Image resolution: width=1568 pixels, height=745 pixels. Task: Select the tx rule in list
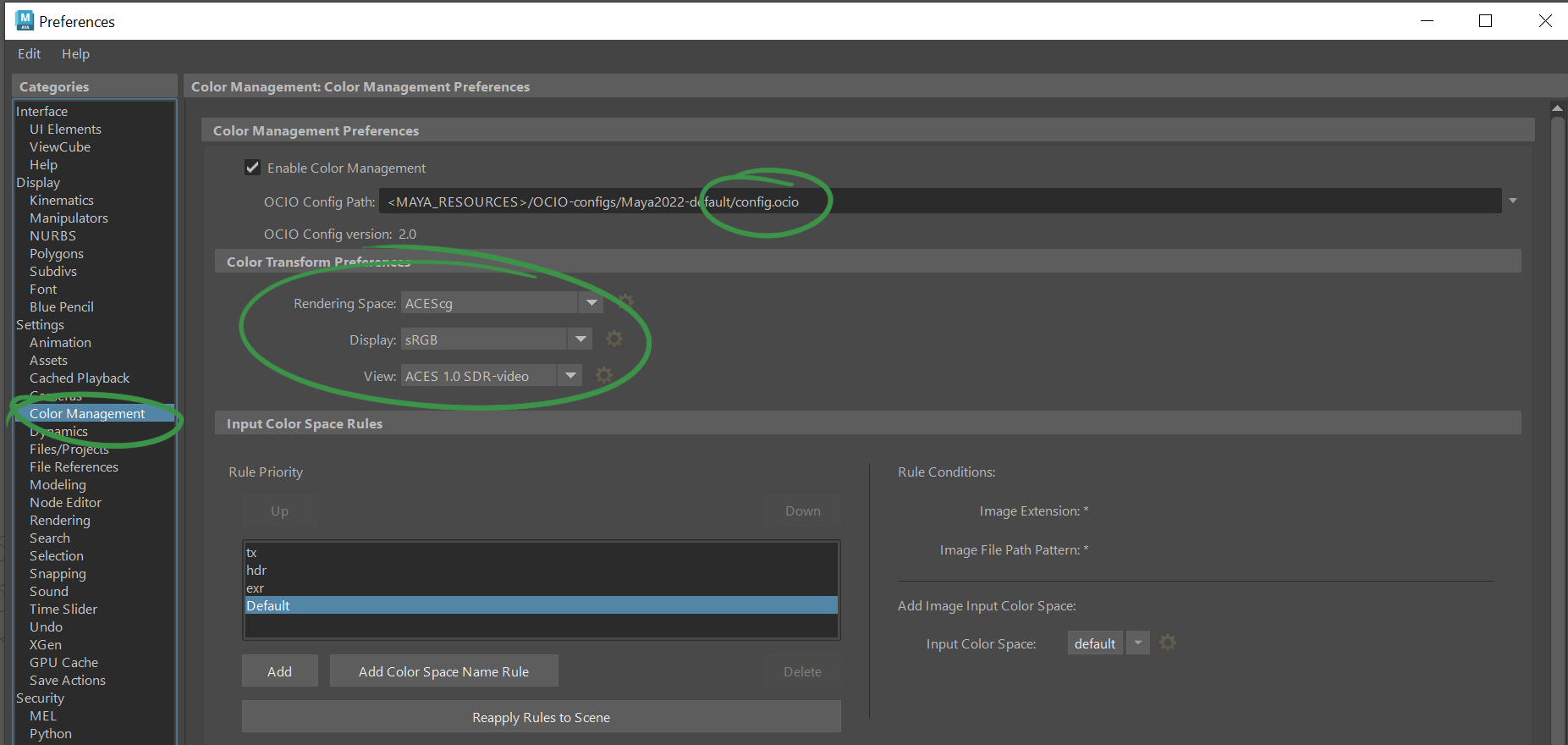tap(541, 552)
